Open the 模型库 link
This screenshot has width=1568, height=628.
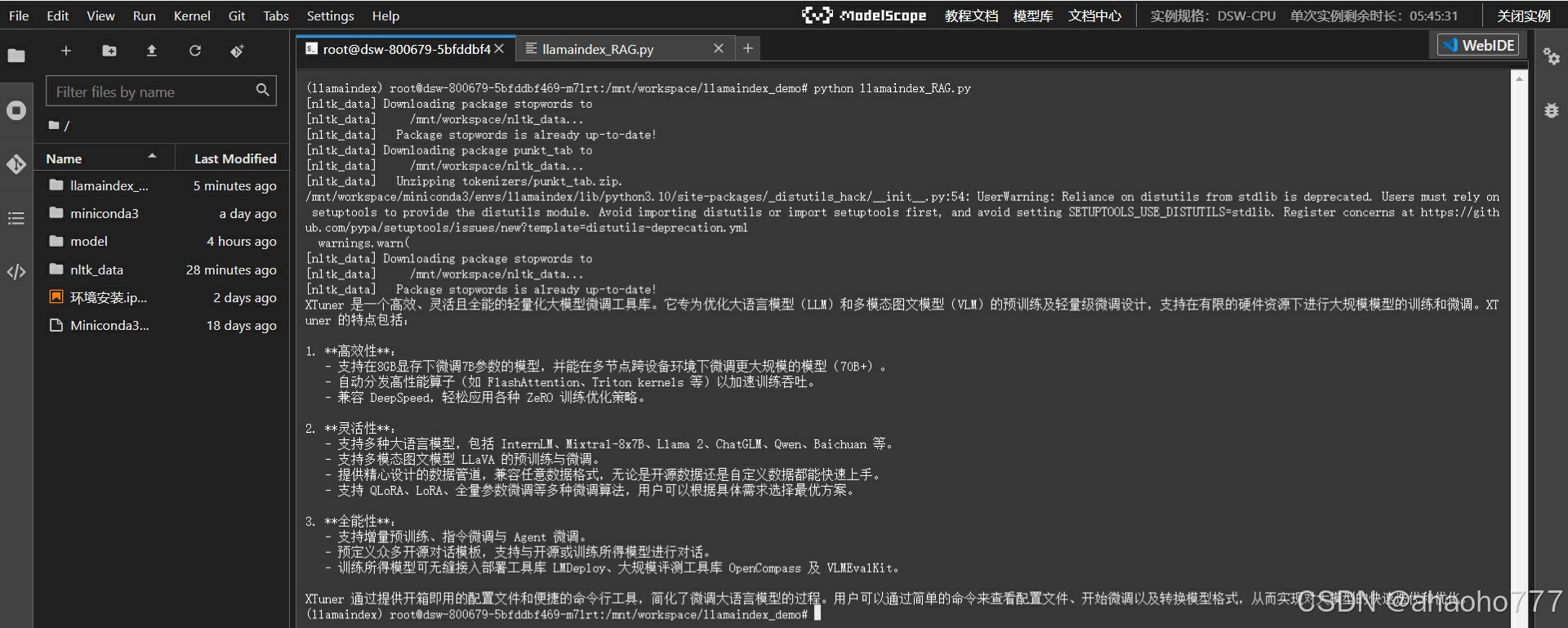coord(1032,16)
